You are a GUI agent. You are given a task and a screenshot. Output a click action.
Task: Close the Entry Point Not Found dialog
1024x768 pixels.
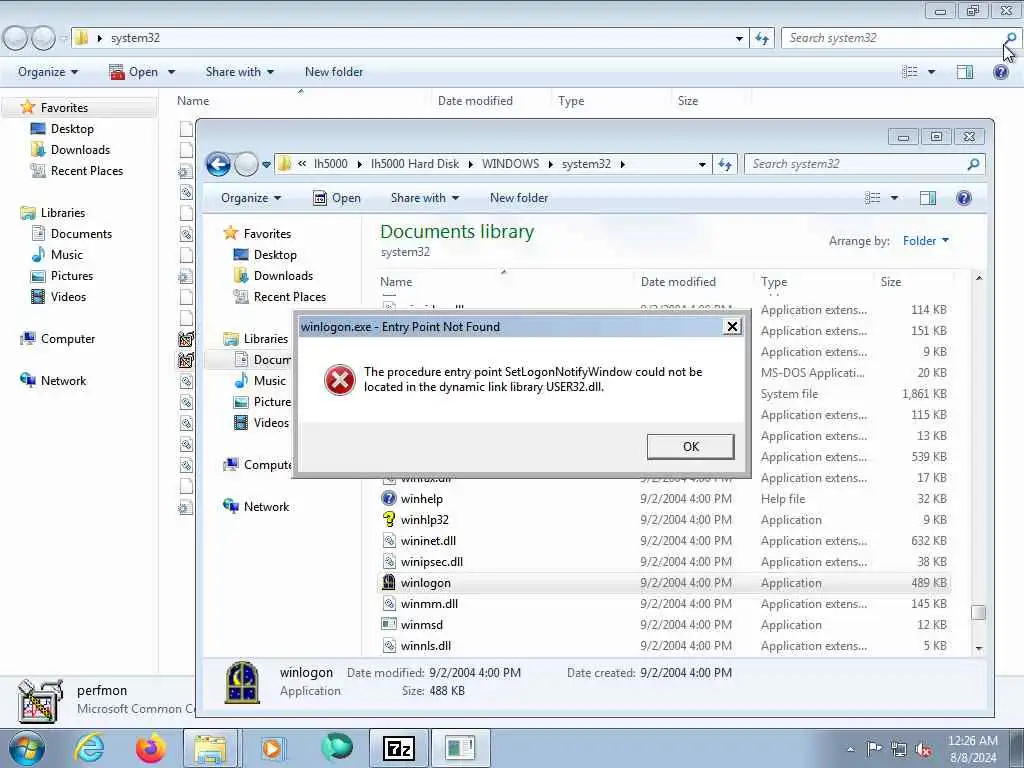[x=733, y=327]
